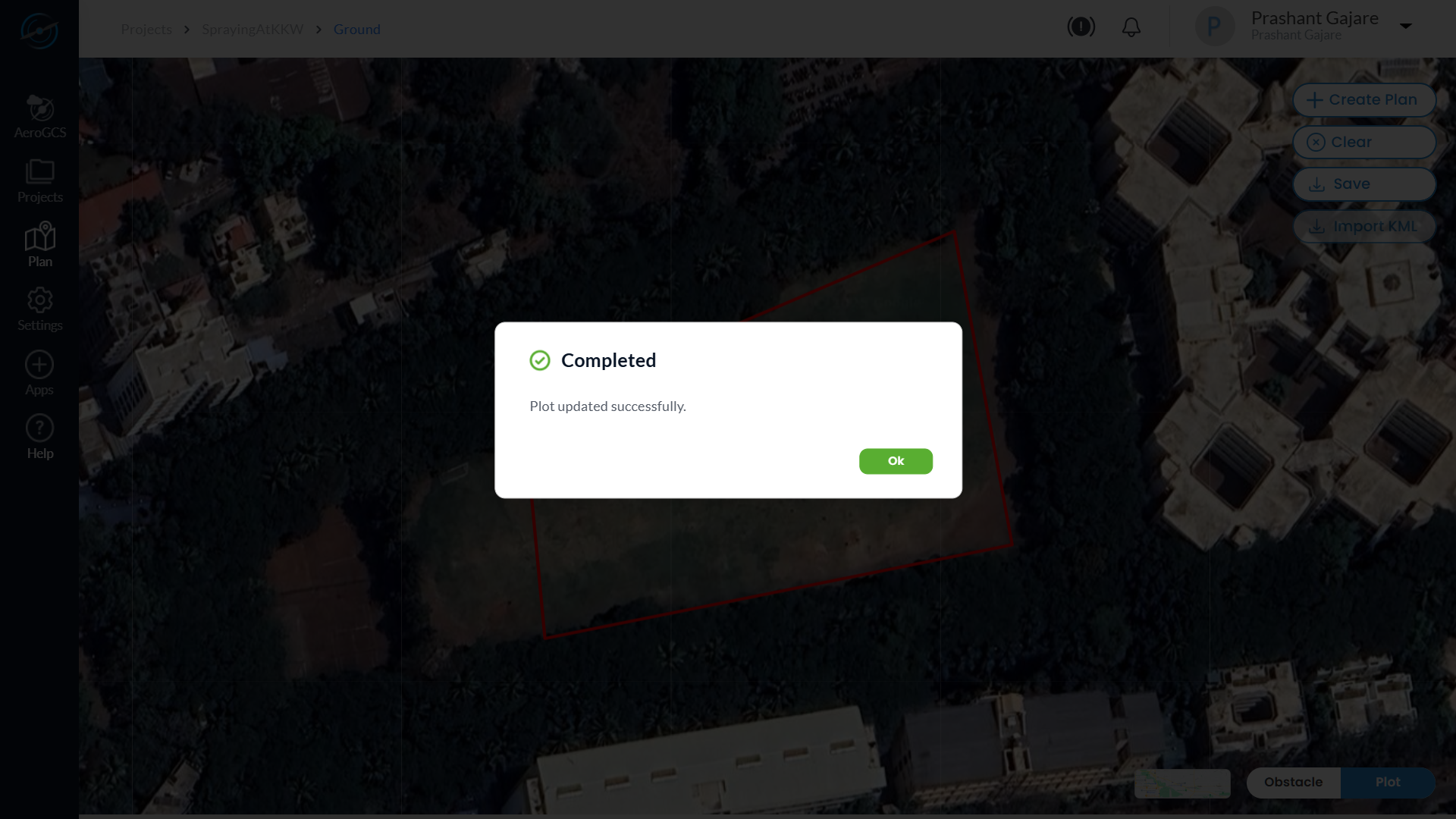The image size is (1456, 819).
Task: Expand the Prashant Gajare user dropdown arrow
Action: point(1406,26)
